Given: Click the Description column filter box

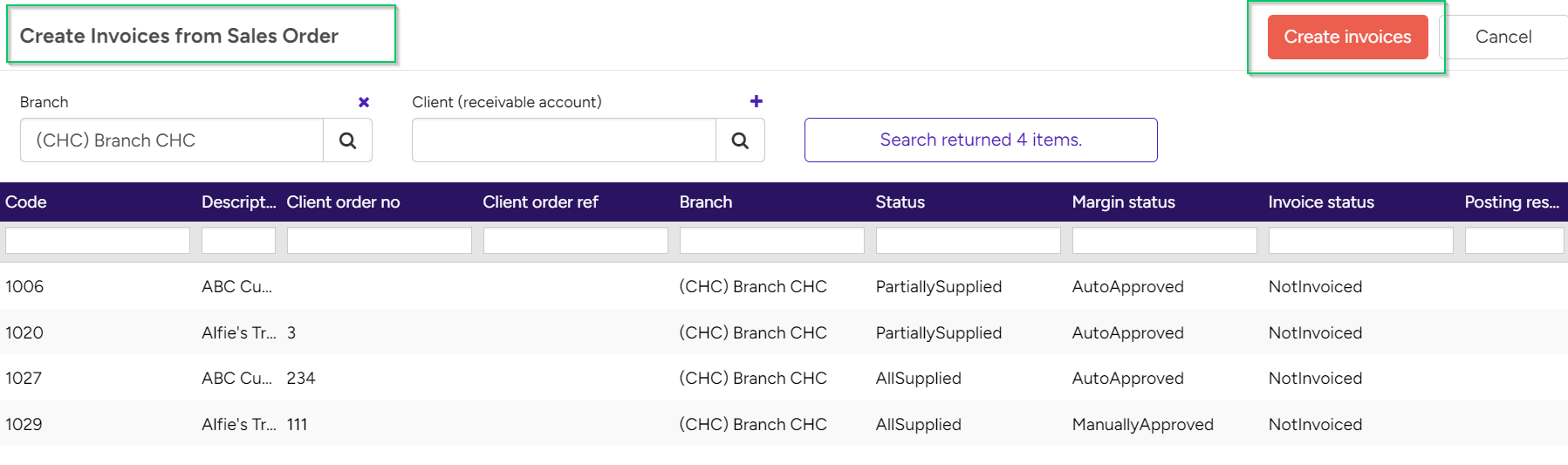Looking at the screenshot, I should [x=238, y=240].
